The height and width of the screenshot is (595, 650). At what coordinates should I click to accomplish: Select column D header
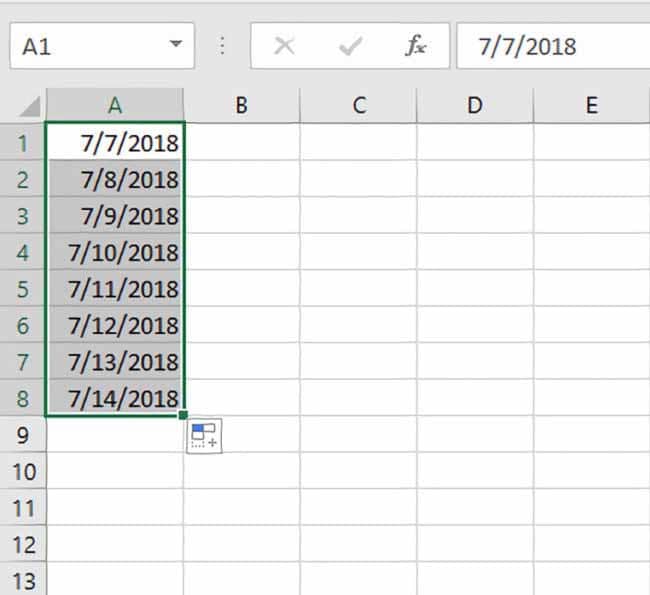point(475,105)
